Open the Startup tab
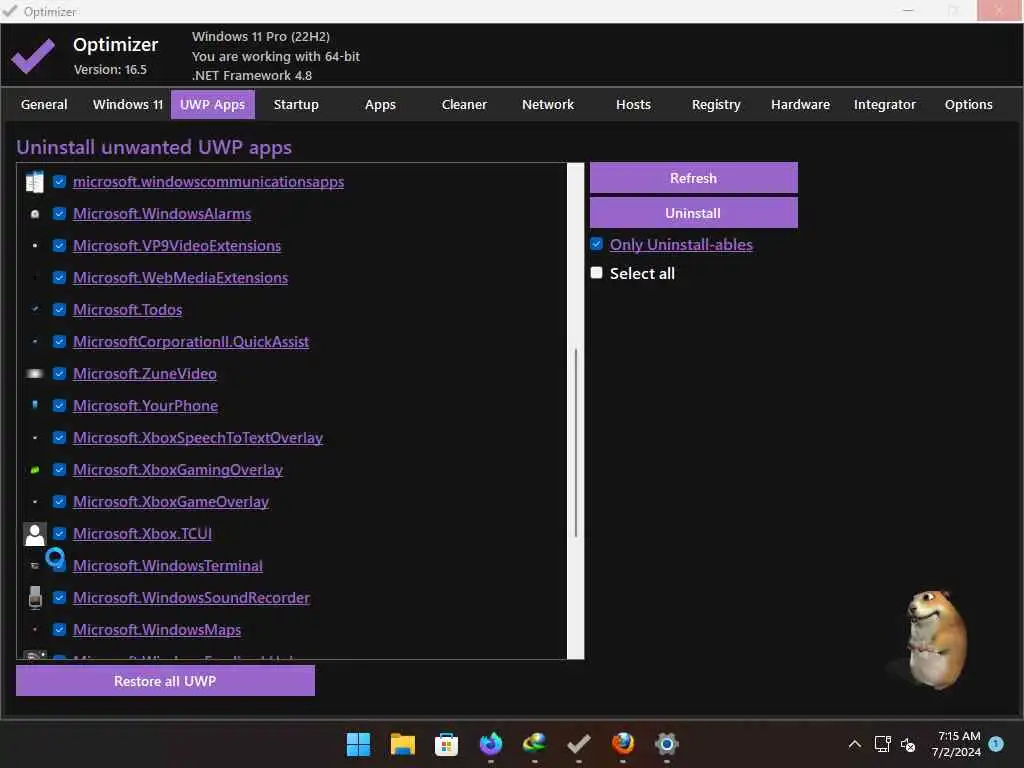The width and height of the screenshot is (1024, 768). (x=296, y=104)
